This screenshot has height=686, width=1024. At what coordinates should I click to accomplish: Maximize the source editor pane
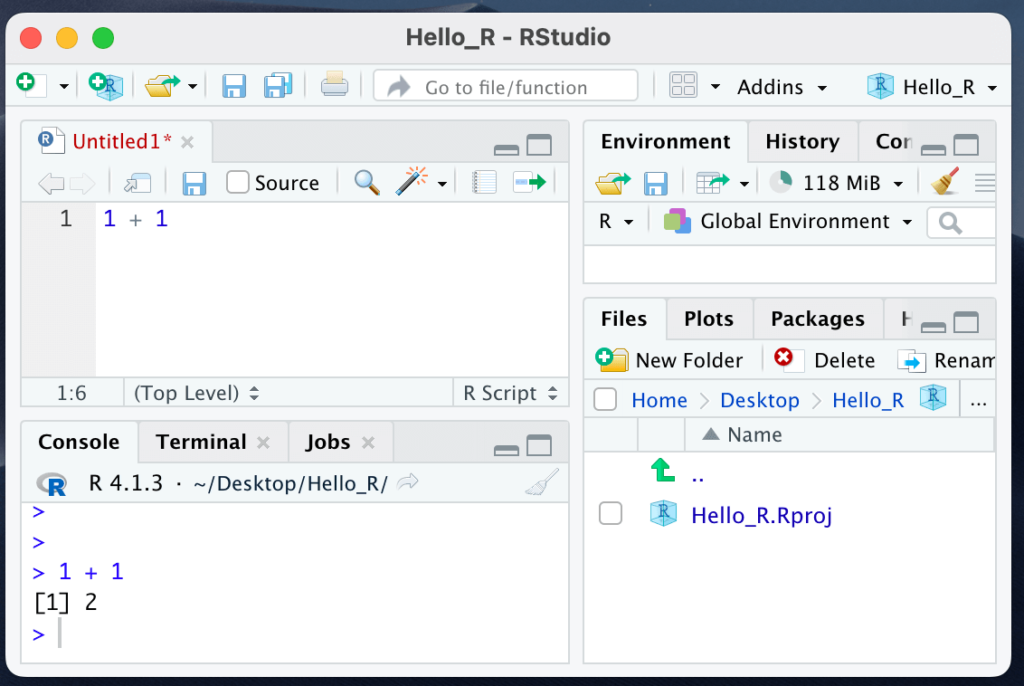point(539,144)
